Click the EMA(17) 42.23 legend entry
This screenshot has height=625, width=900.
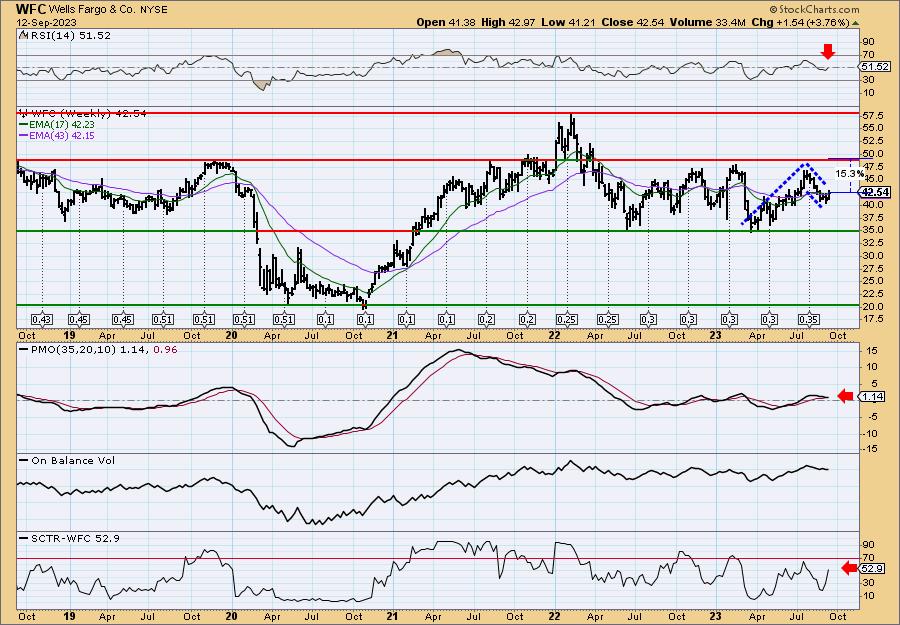click(57, 125)
